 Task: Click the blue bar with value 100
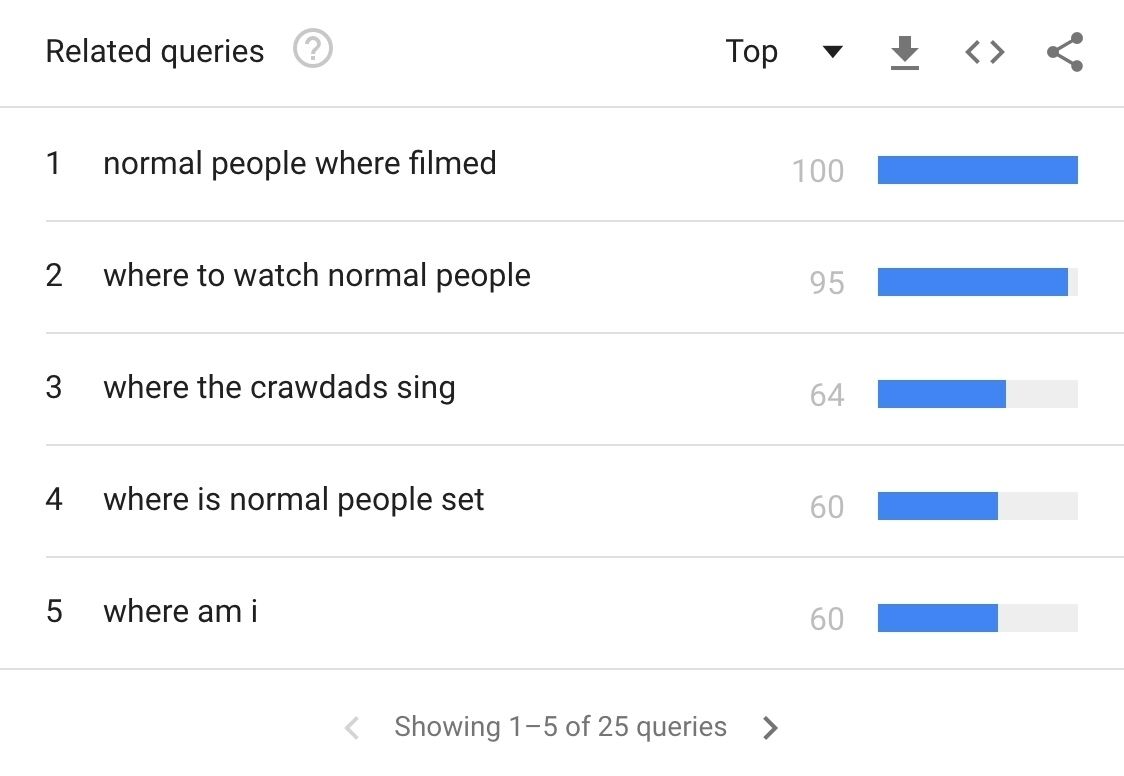click(x=977, y=170)
